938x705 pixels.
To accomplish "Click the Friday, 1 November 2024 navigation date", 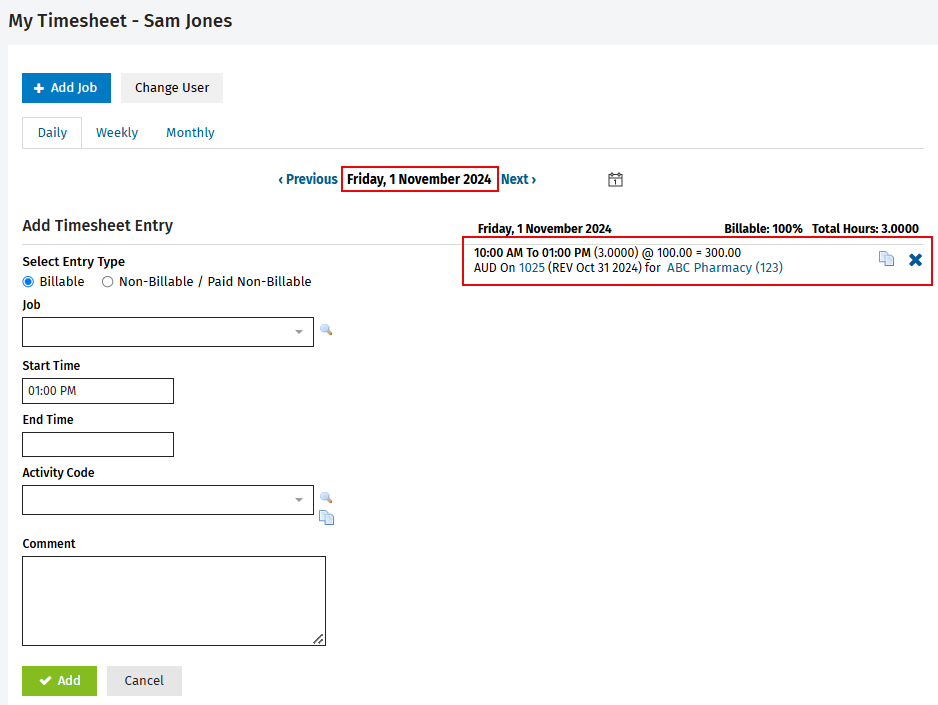I will [419, 179].
